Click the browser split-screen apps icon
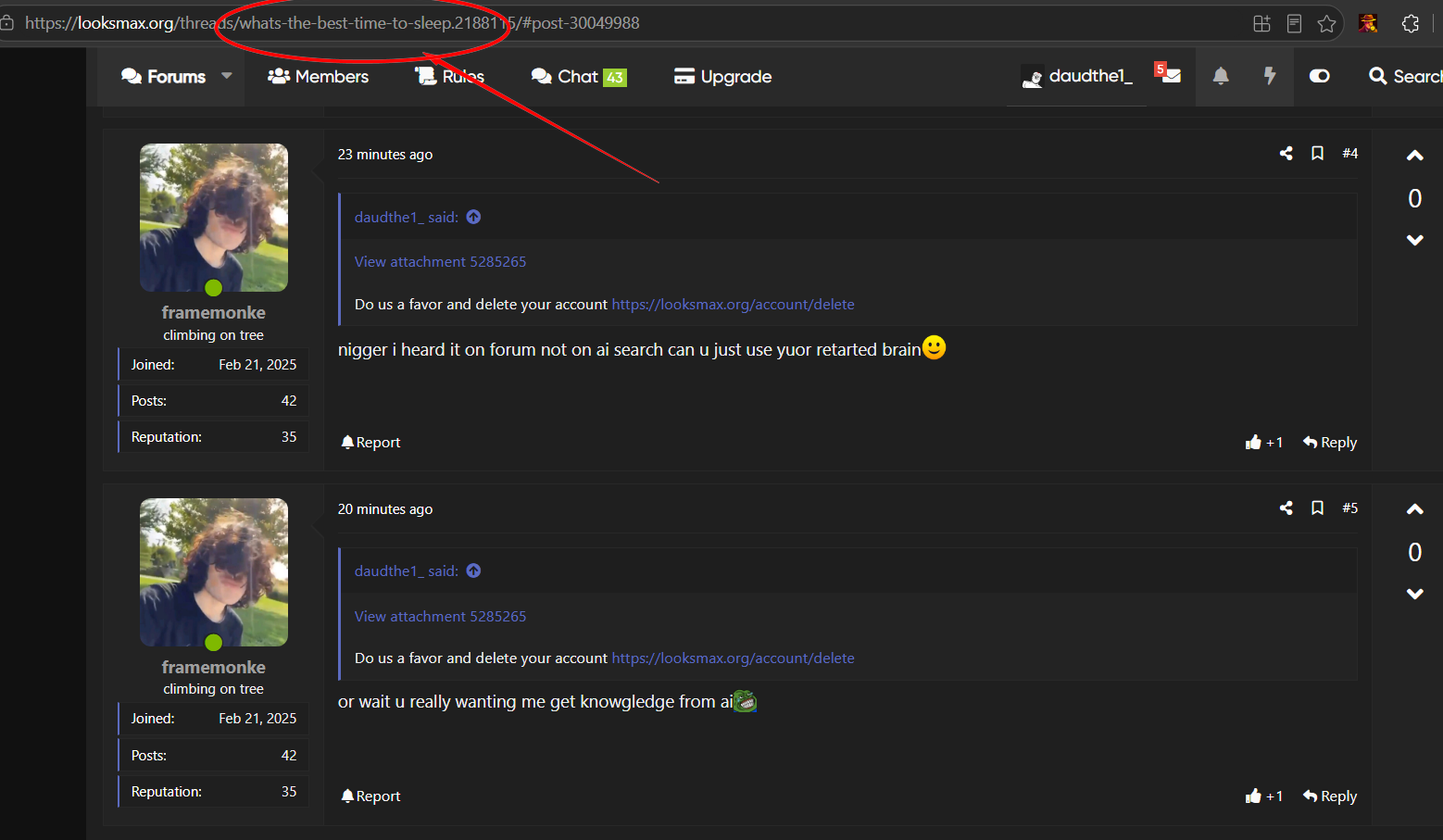Screen dimensions: 1443x840 tap(1261, 24)
